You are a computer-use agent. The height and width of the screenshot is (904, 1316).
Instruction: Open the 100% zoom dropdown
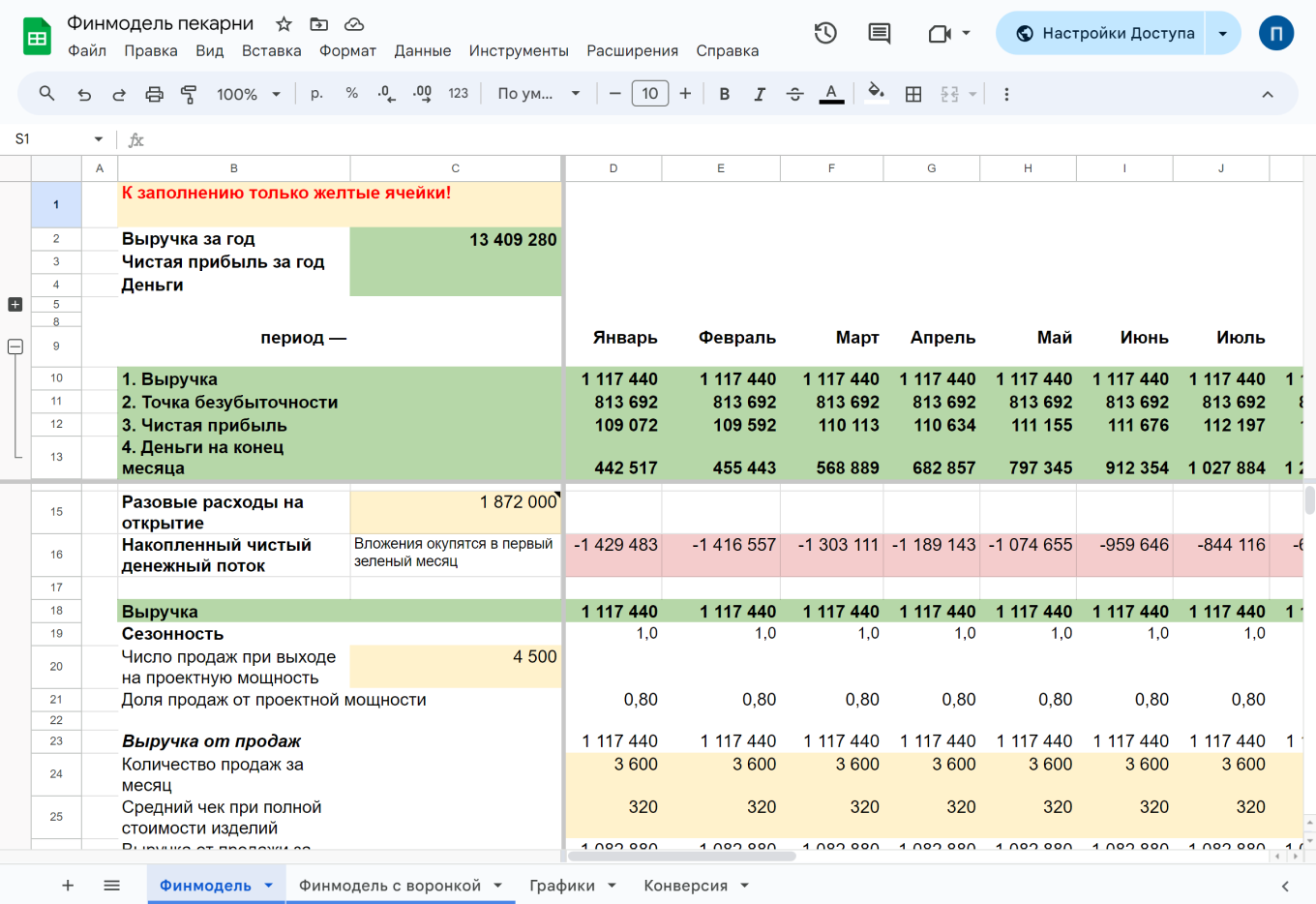click(248, 94)
